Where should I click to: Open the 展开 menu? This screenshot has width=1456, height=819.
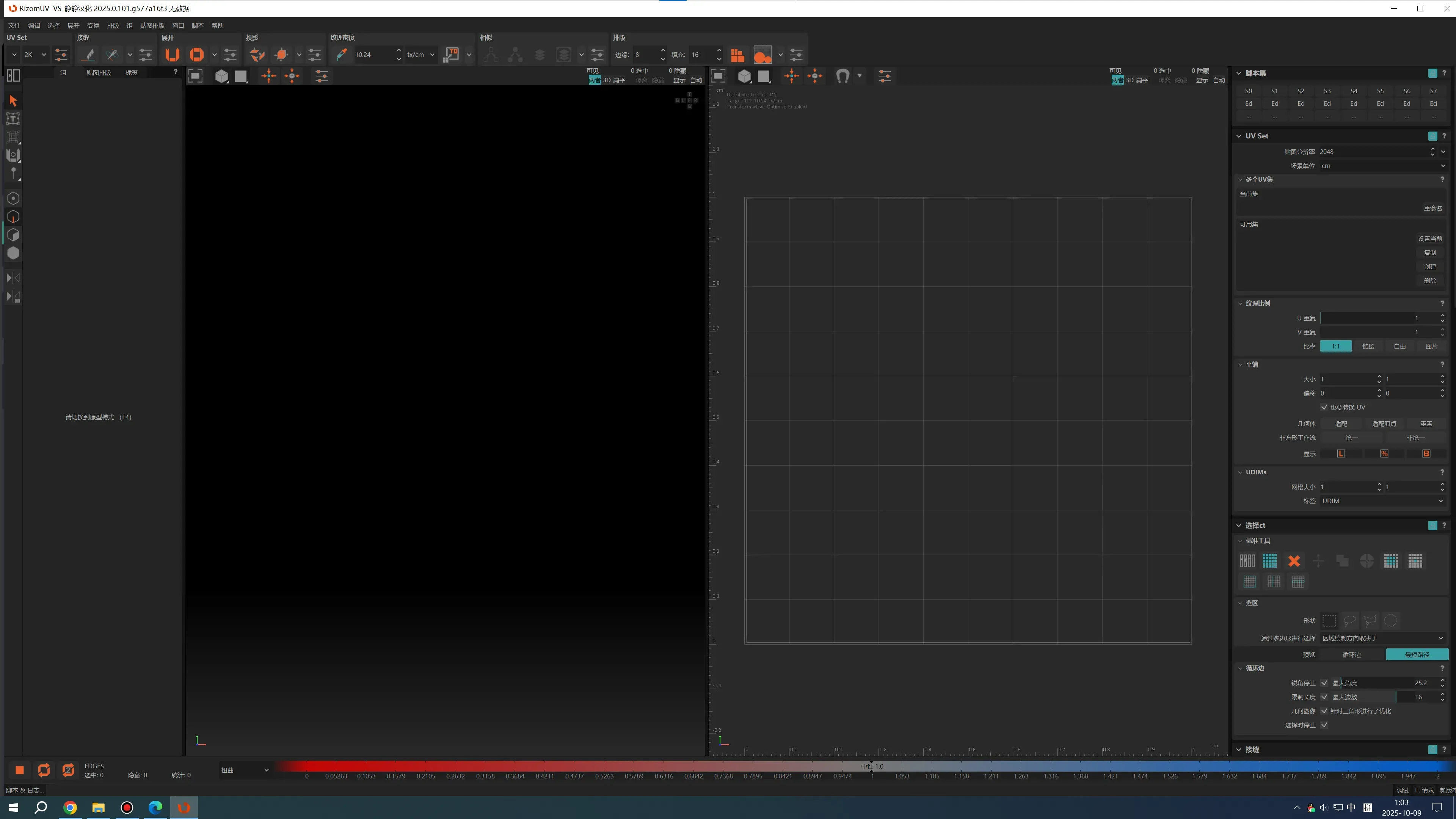(x=74, y=25)
